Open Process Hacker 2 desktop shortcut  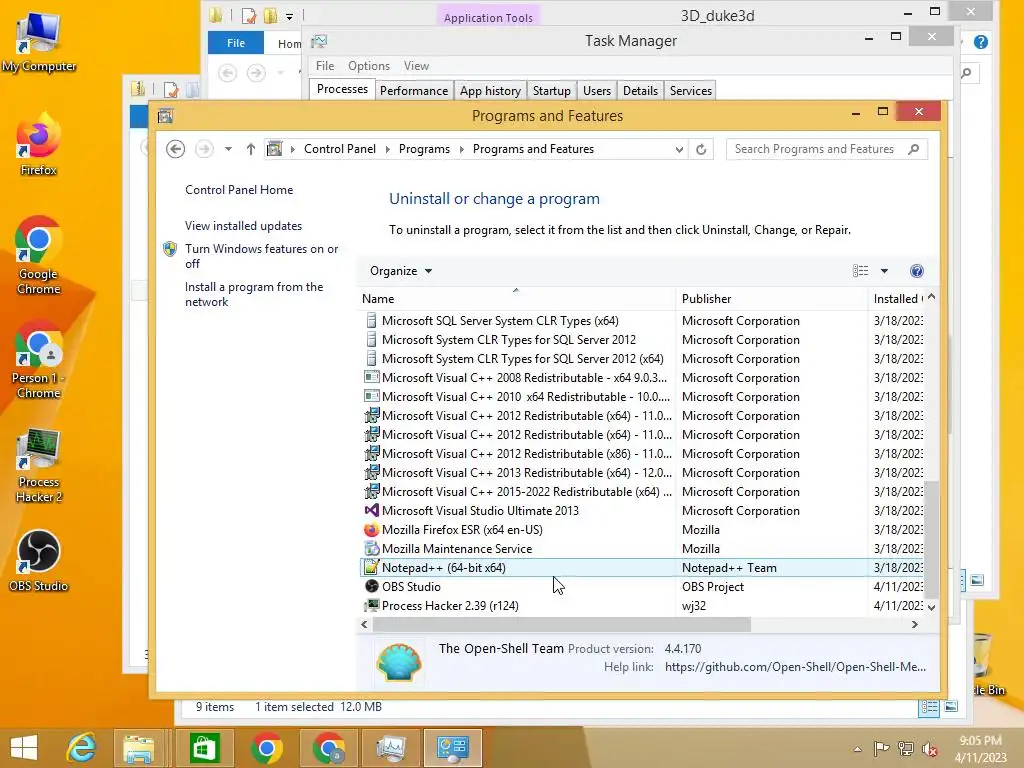39,466
